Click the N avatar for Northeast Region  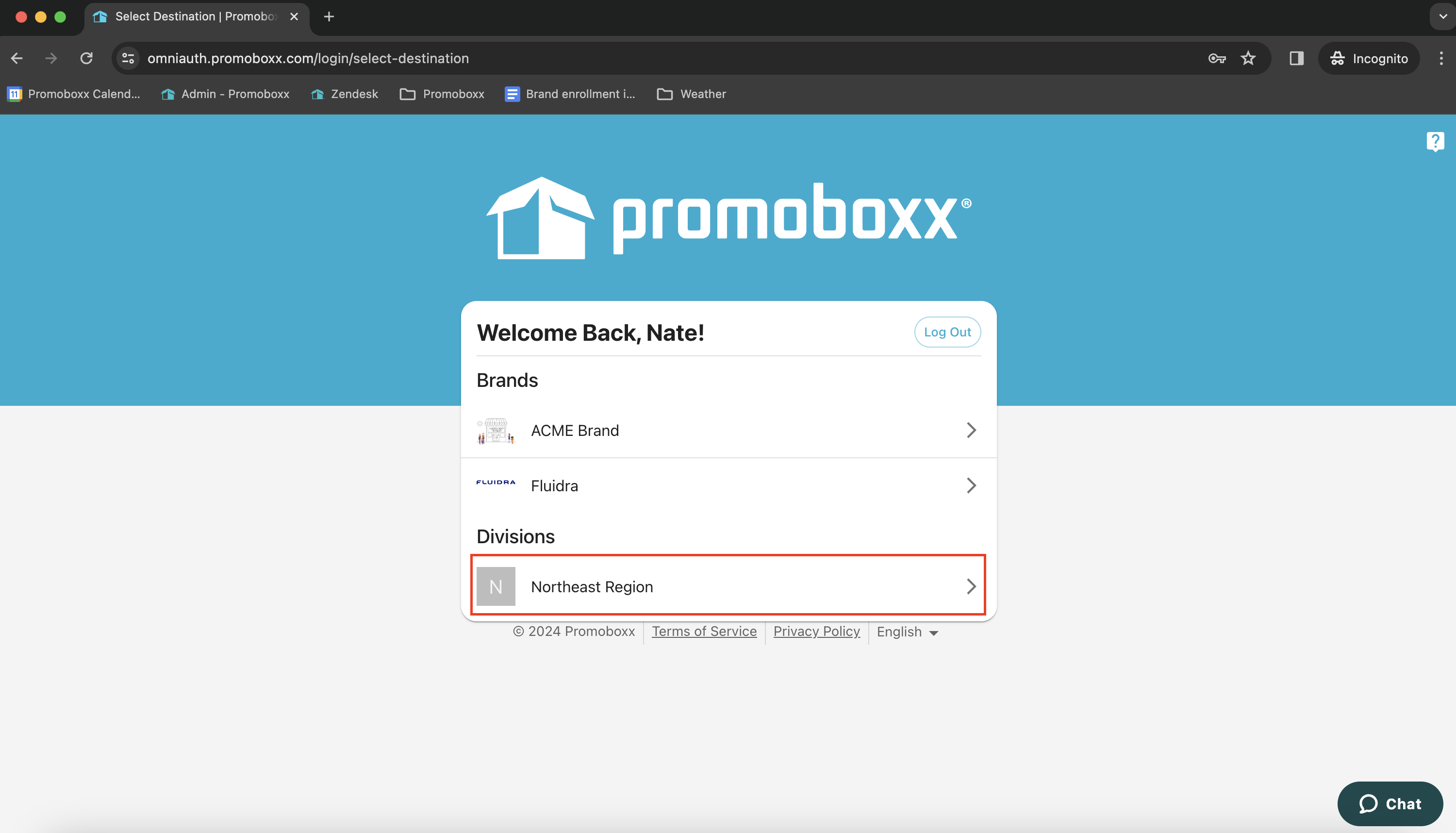pyautogui.click(x=496, y=586)
